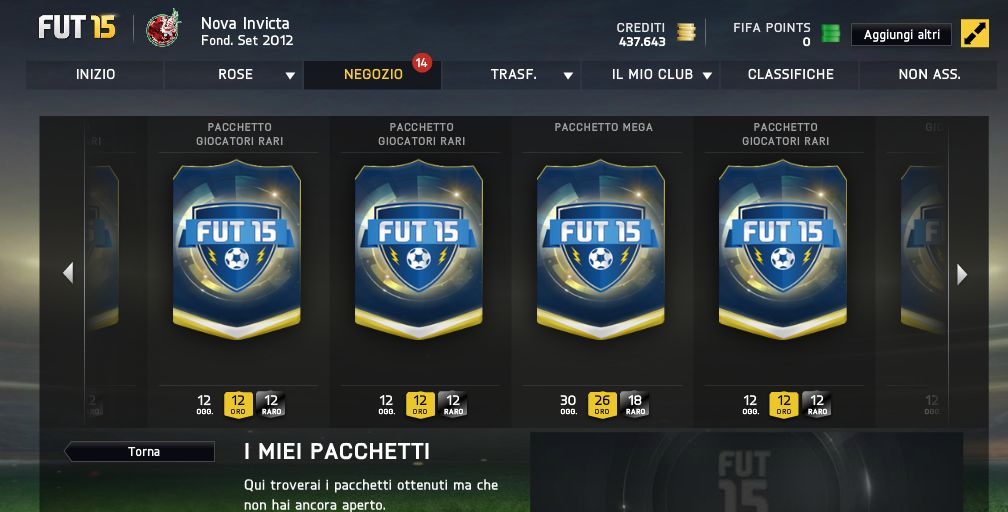
Task: Click the FUT 15 logo
Action: coord(77,28)
